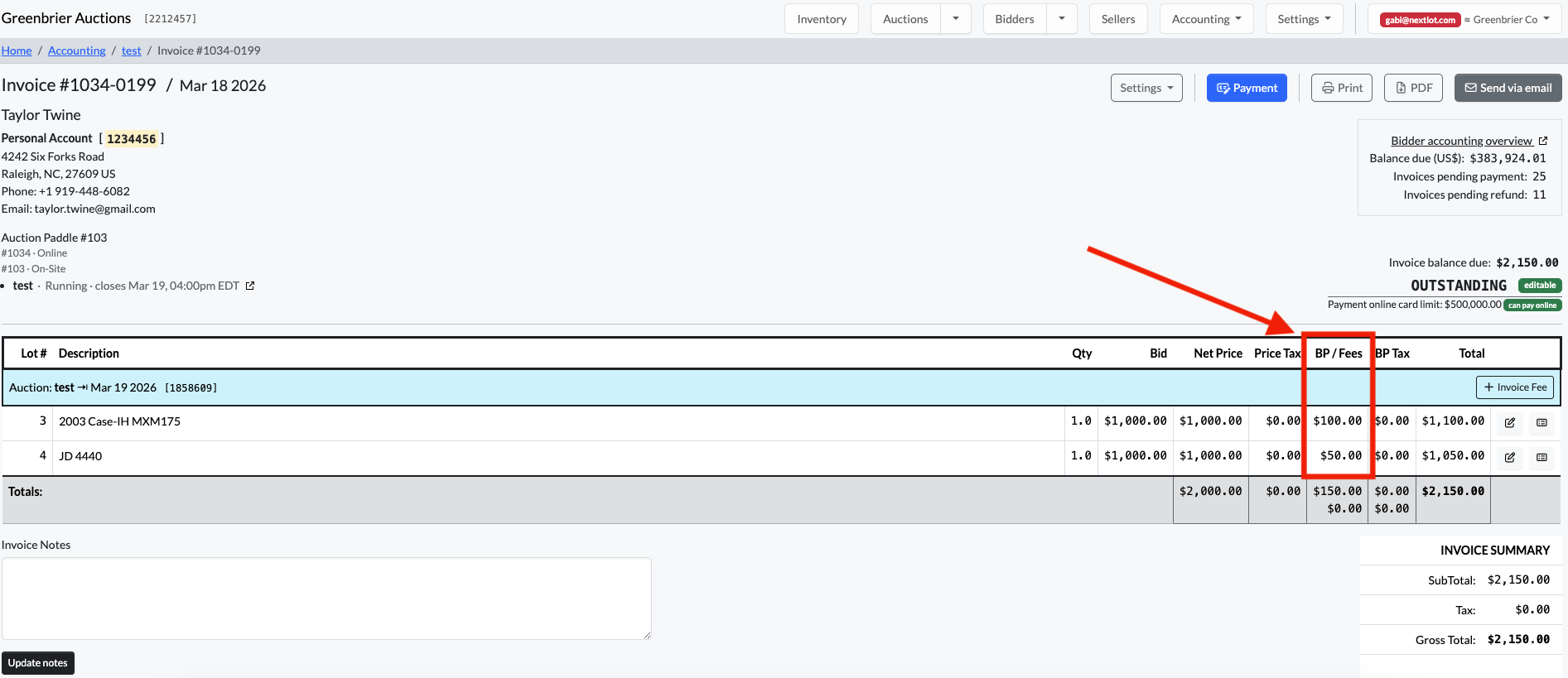Click the Taylor Twine bidder name
Viewport: 1568px width, 678px height.
(41, 115)
